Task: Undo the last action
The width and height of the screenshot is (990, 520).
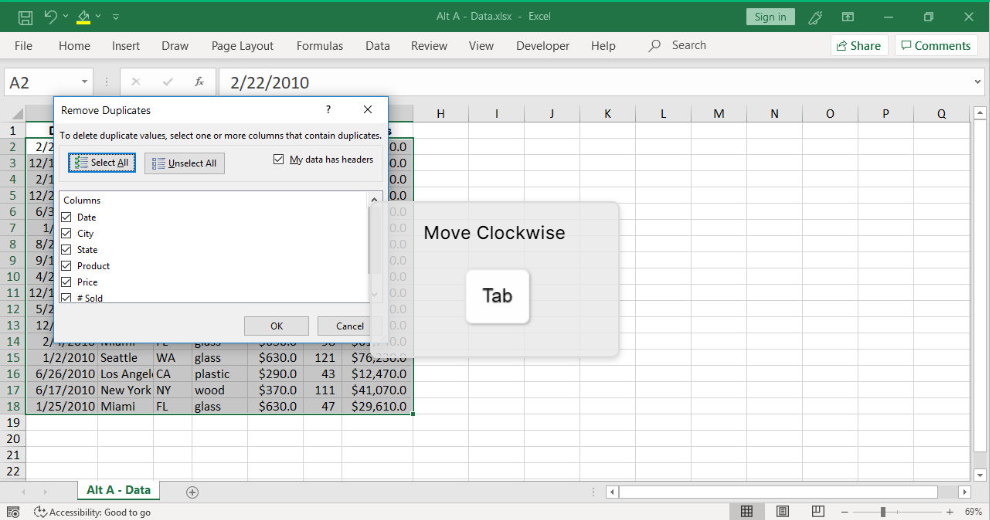Action: click(x=51, y=17)
